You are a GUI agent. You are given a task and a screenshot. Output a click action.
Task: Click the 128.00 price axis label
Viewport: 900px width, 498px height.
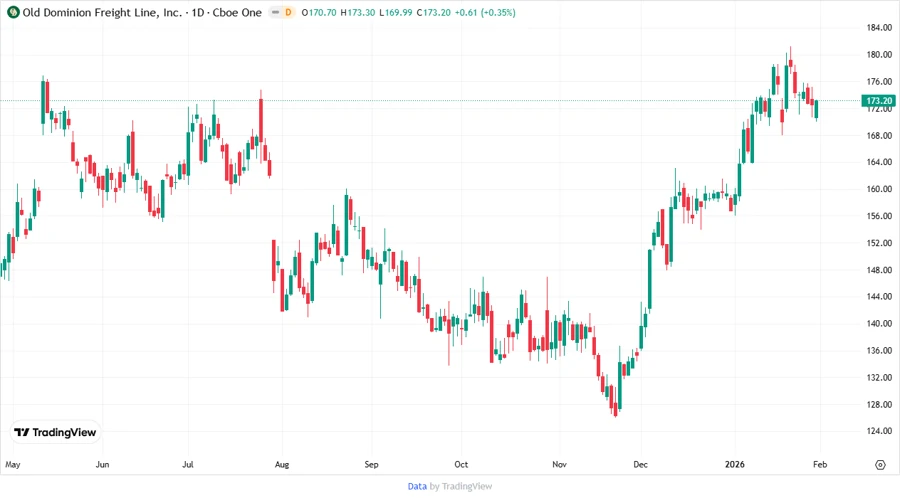(x=879, y=404)
